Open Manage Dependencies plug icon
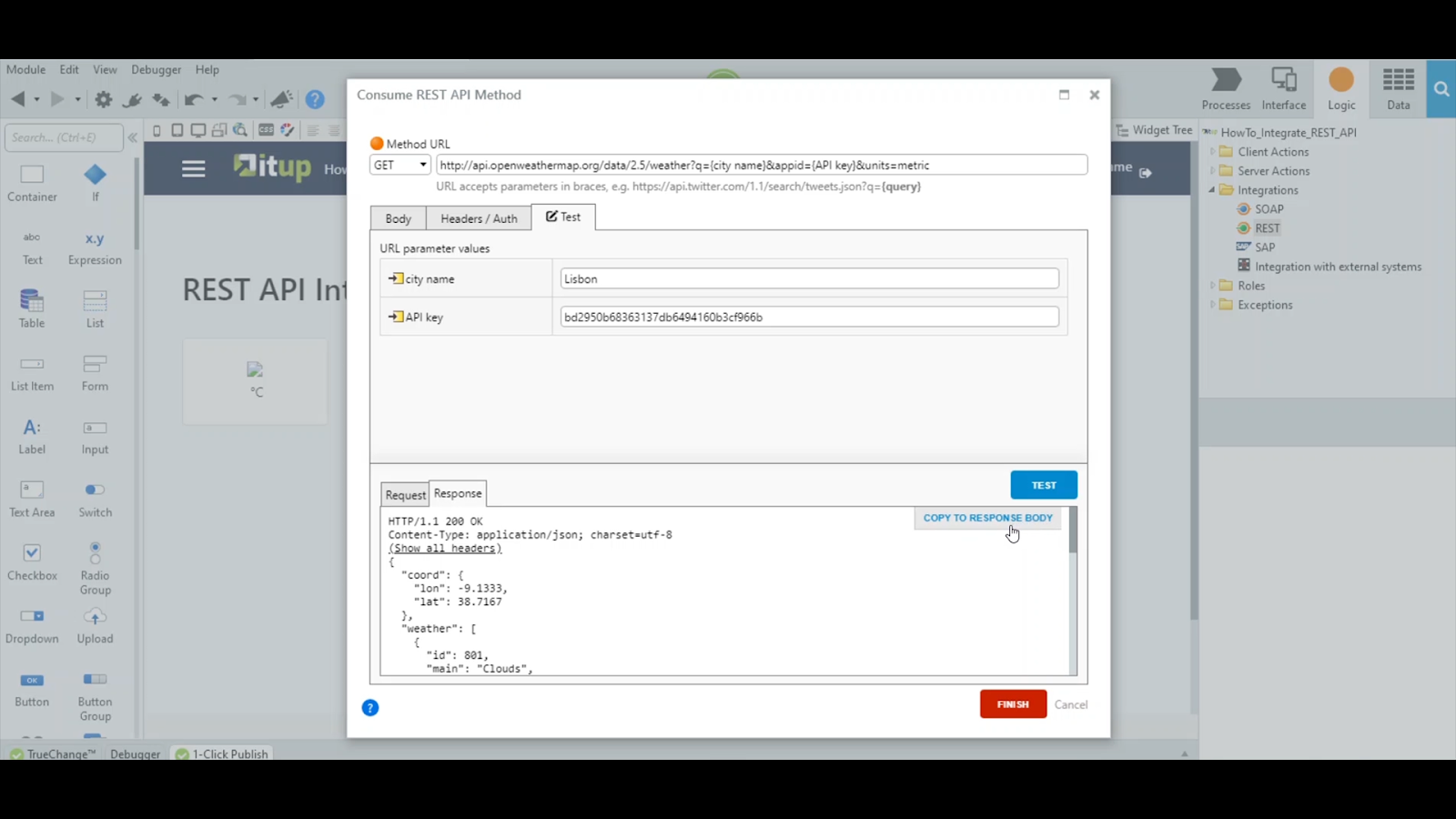 (133, 99)
